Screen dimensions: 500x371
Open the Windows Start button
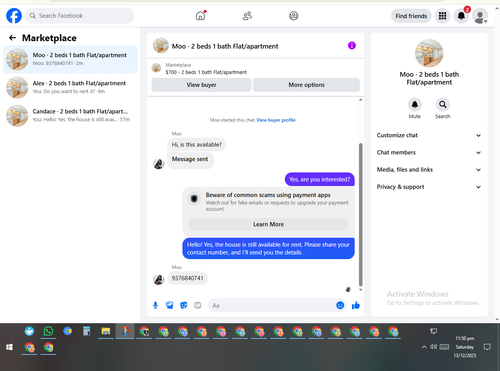pyautogui.click(x=9, y=347)
